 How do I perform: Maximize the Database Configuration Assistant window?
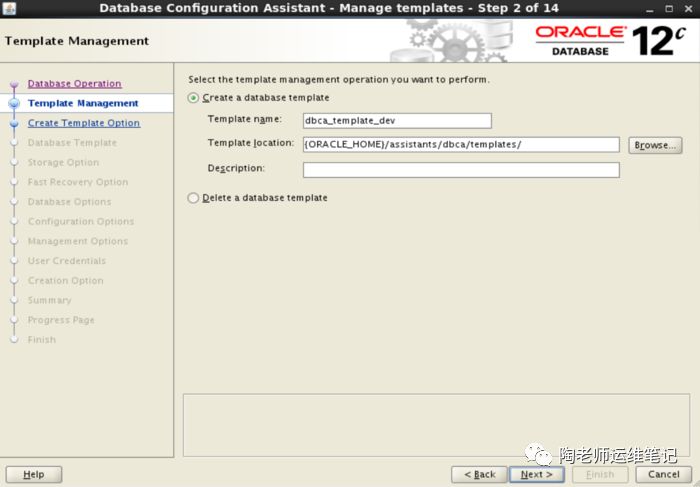pyautogui.click(x=669, y=9)
